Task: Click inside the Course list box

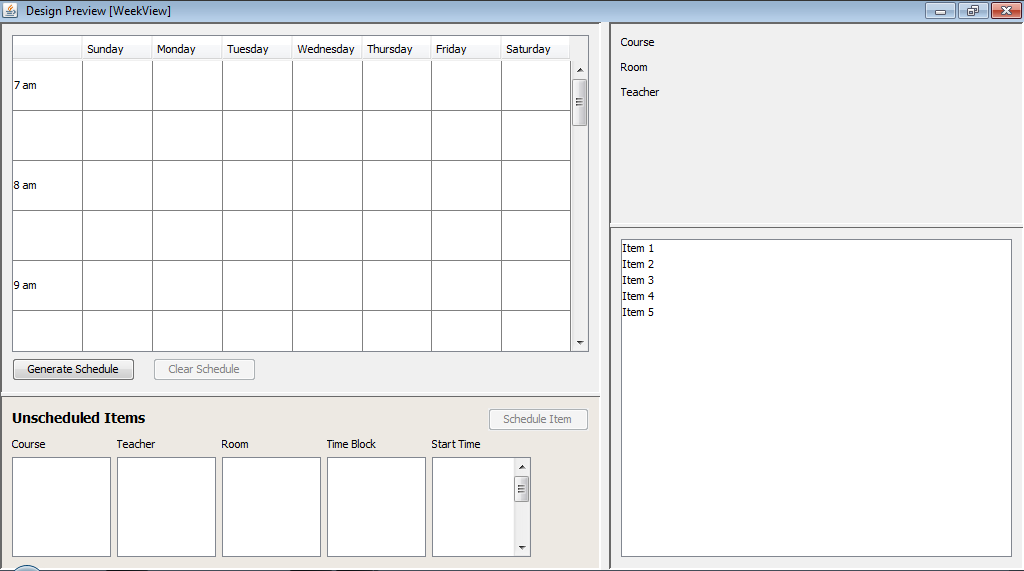Action: click(x=61, y=506)
